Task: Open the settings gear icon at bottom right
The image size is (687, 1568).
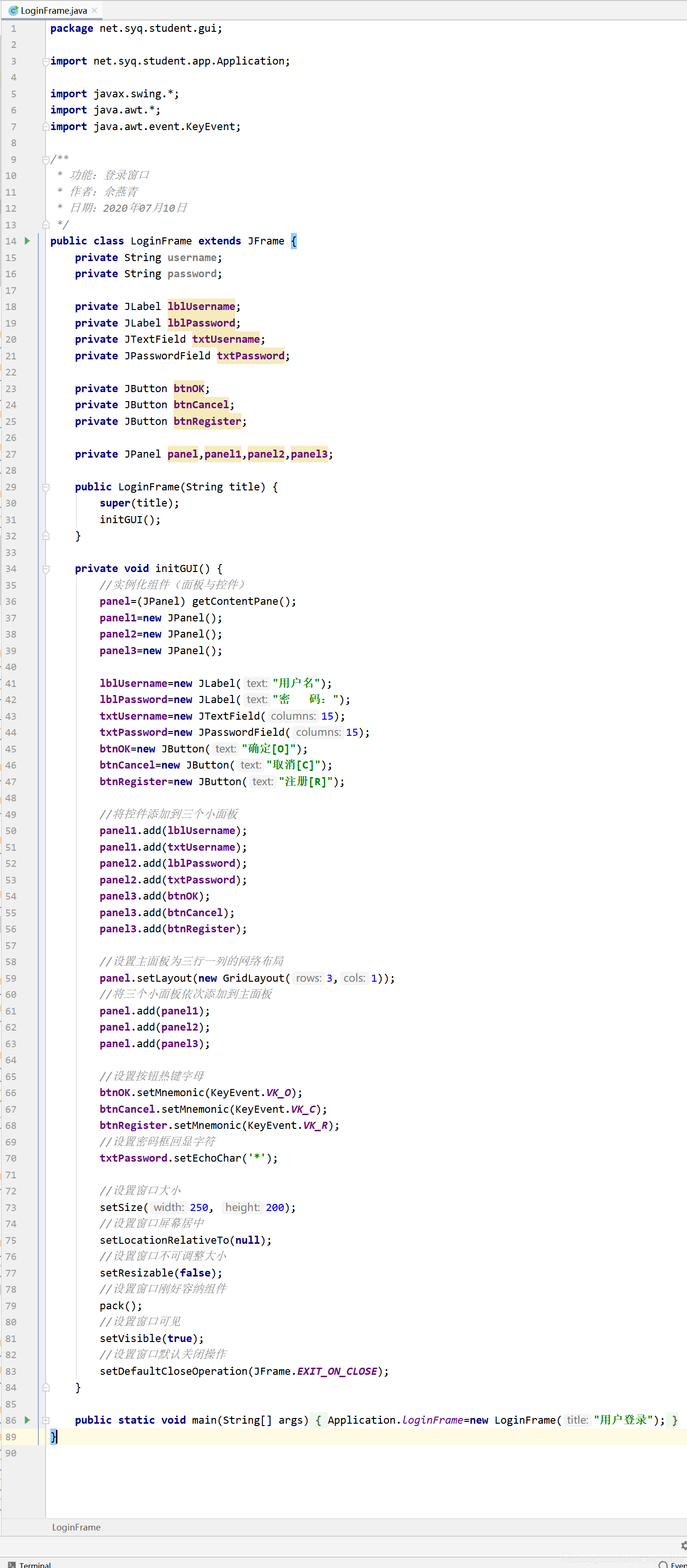Action: (684, 1545)
